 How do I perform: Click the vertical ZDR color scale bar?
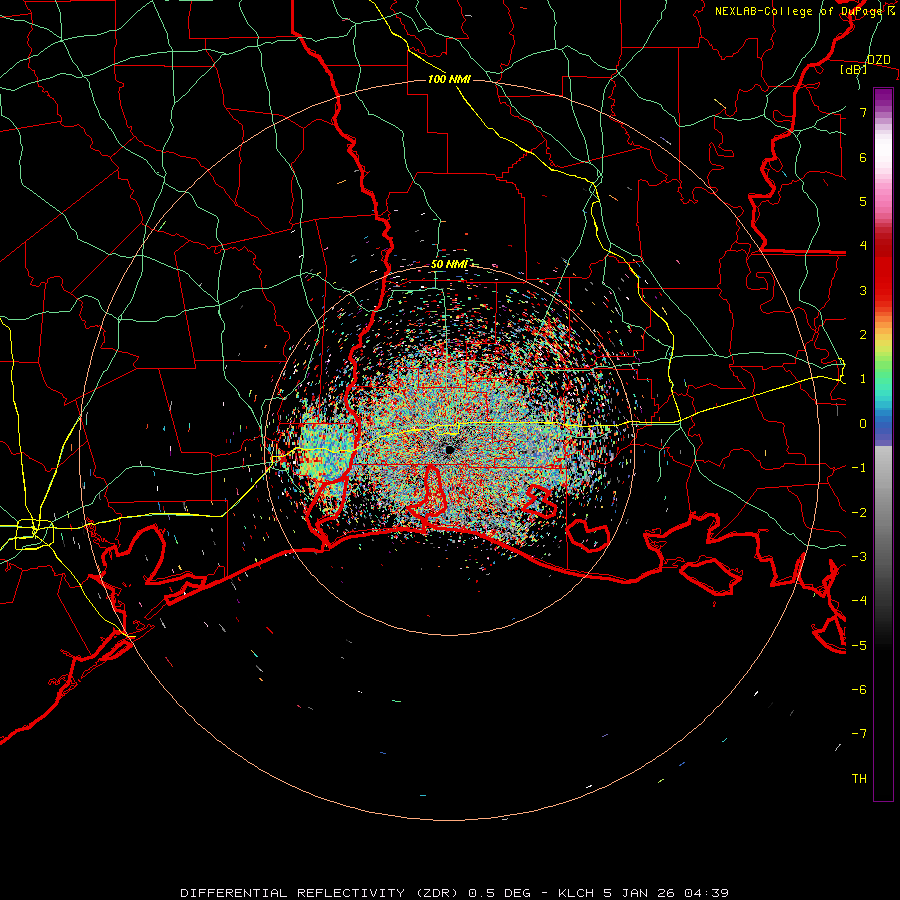tap(883, 444)
